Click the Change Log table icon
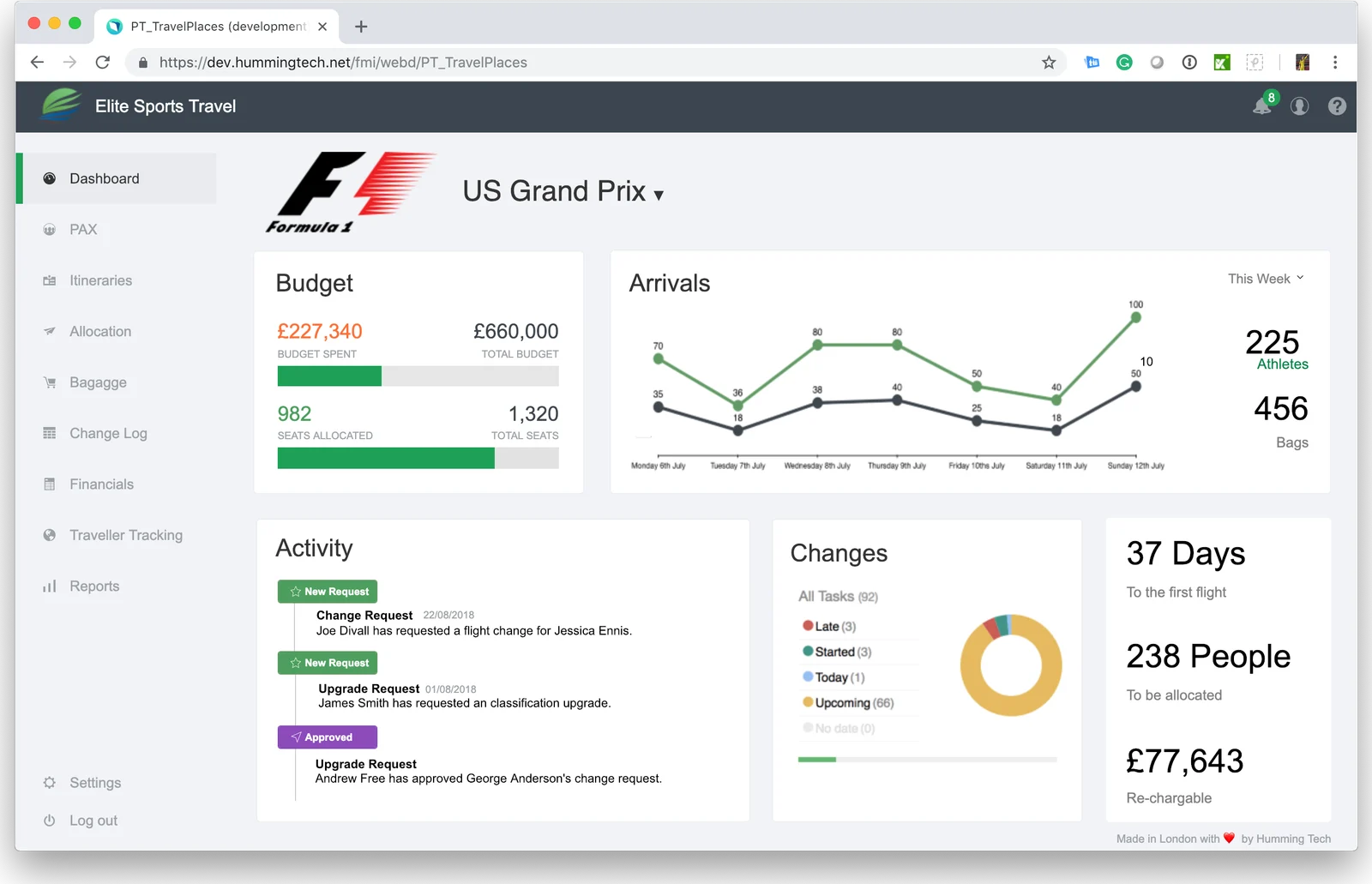 (x=50, y=433)
